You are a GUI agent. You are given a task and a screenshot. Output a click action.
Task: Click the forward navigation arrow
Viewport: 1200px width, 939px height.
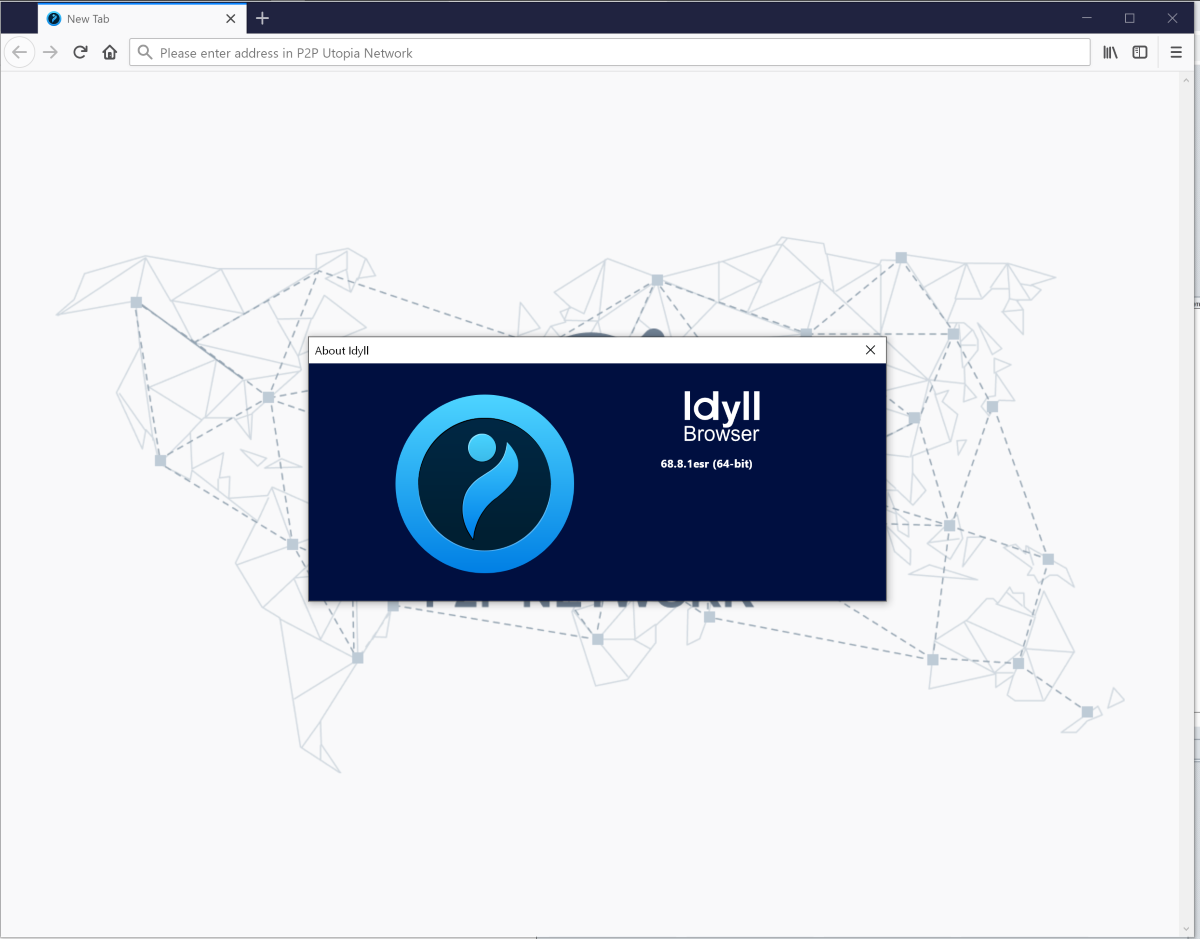point(50,53)
